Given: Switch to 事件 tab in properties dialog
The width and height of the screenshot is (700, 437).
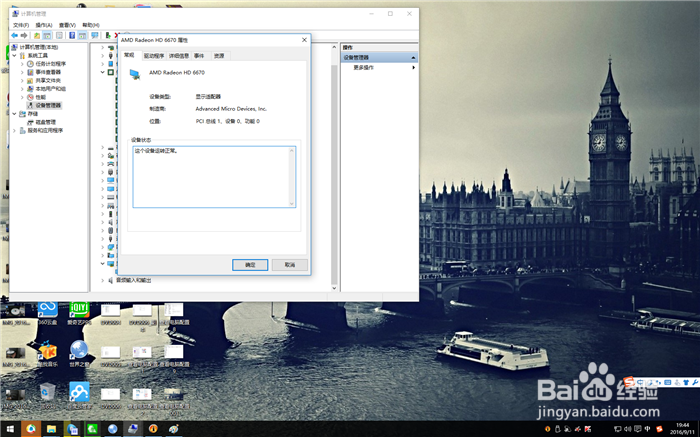Looking at the screenshot, I should [199, 56].
